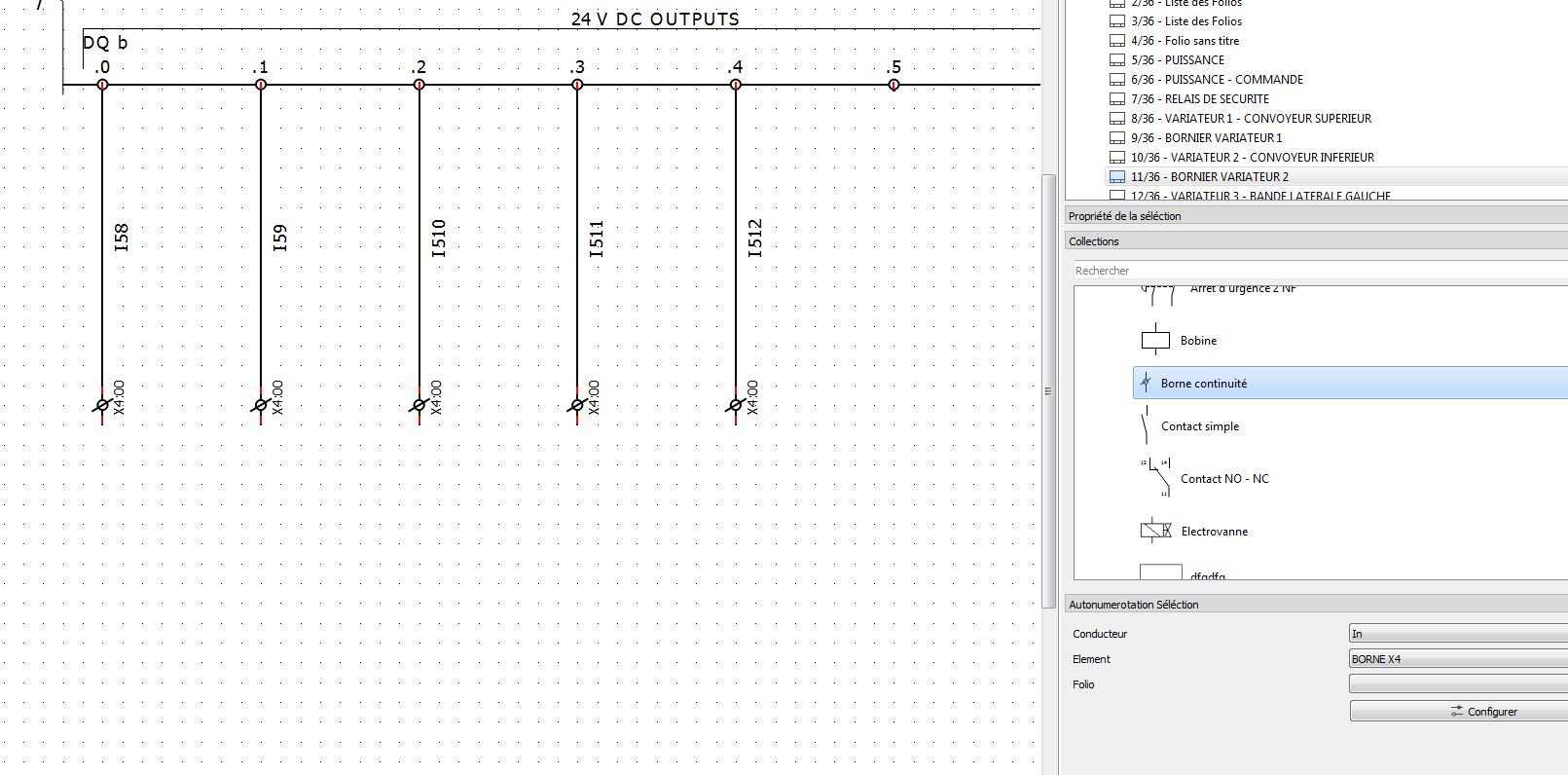Click the terminal symbol below conductor I512

[x=735, y=405]
